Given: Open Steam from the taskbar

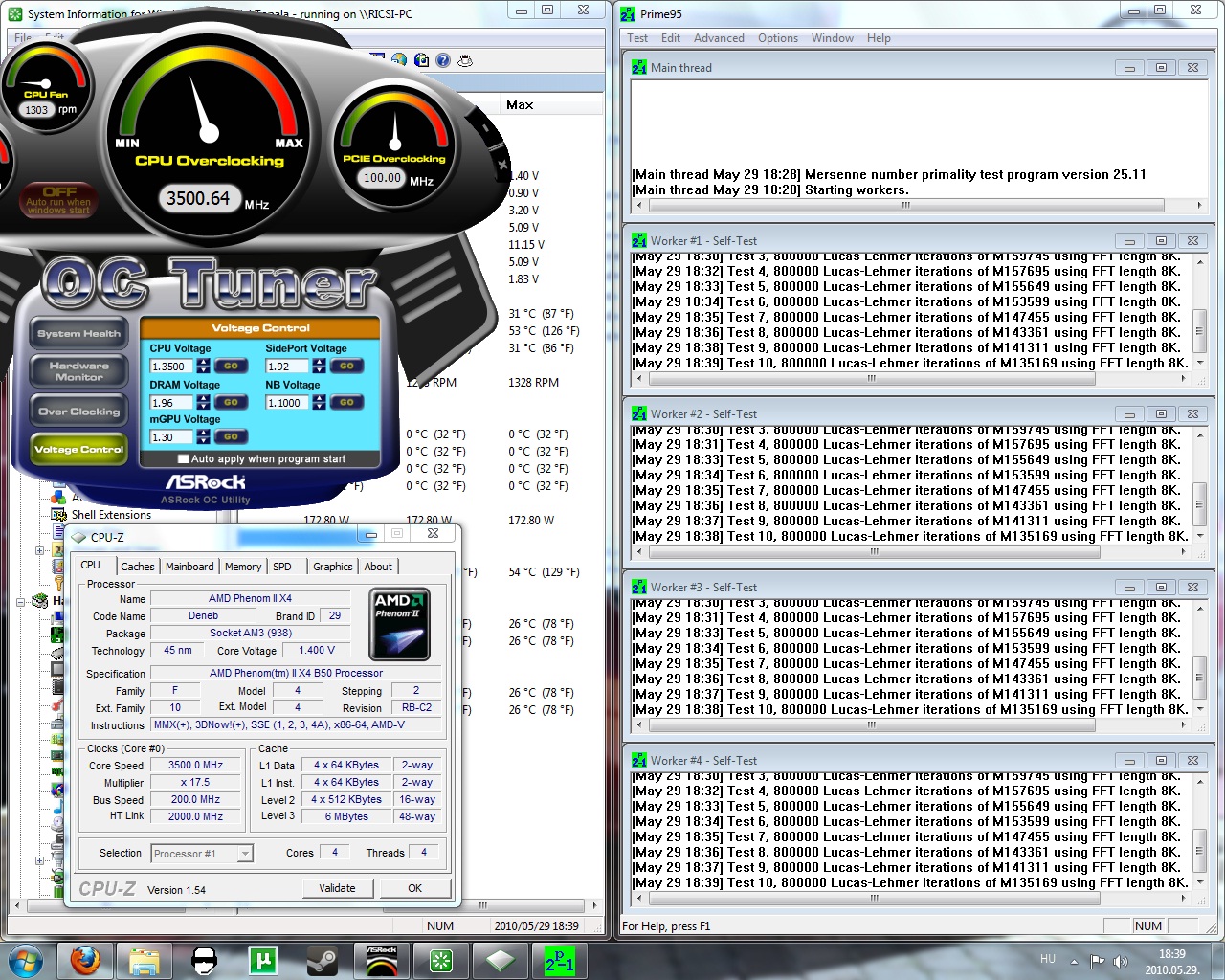Looking at the screenshot, I should point(322,960).
